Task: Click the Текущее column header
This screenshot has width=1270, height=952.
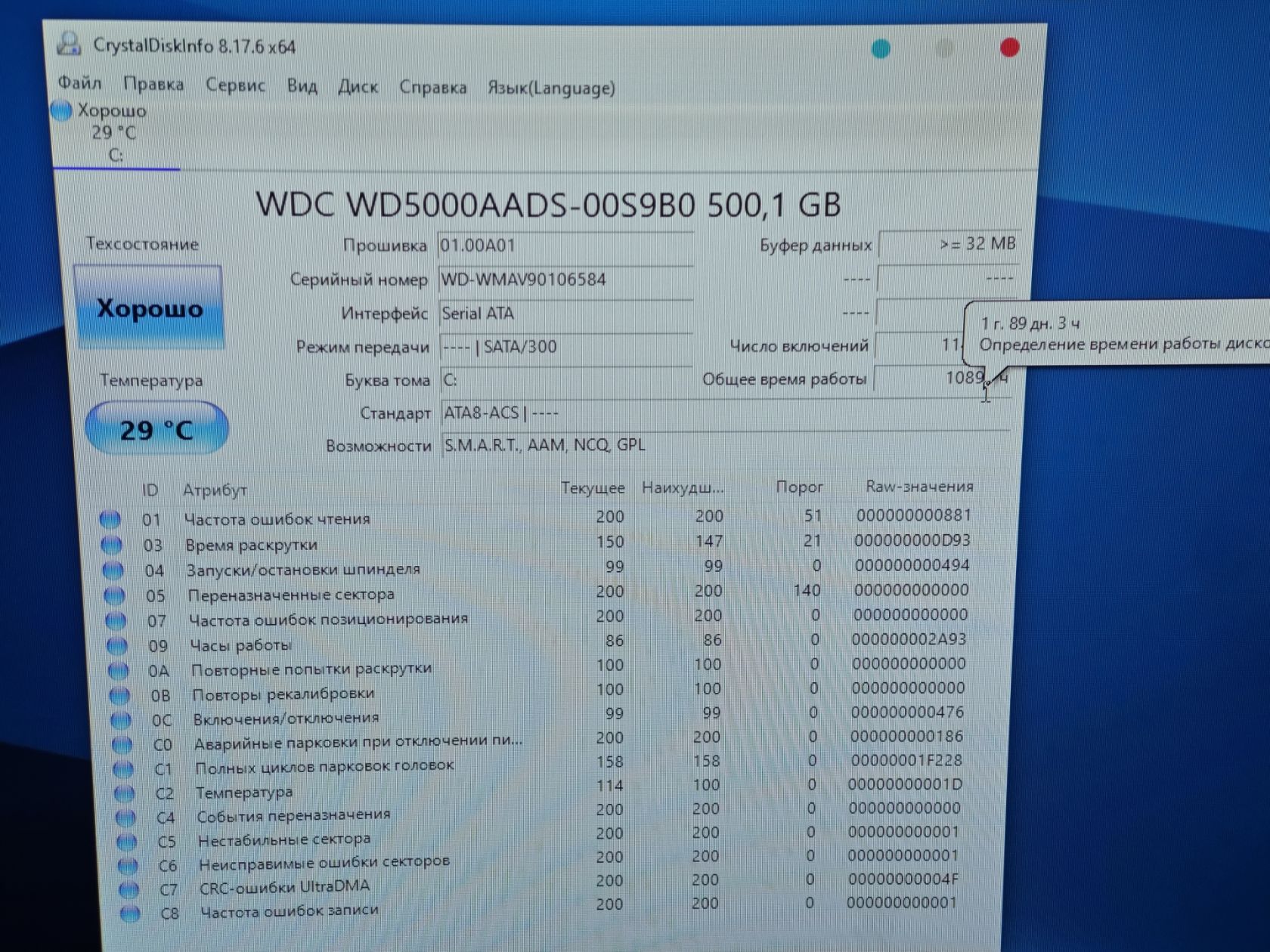Action: [593, 488]
